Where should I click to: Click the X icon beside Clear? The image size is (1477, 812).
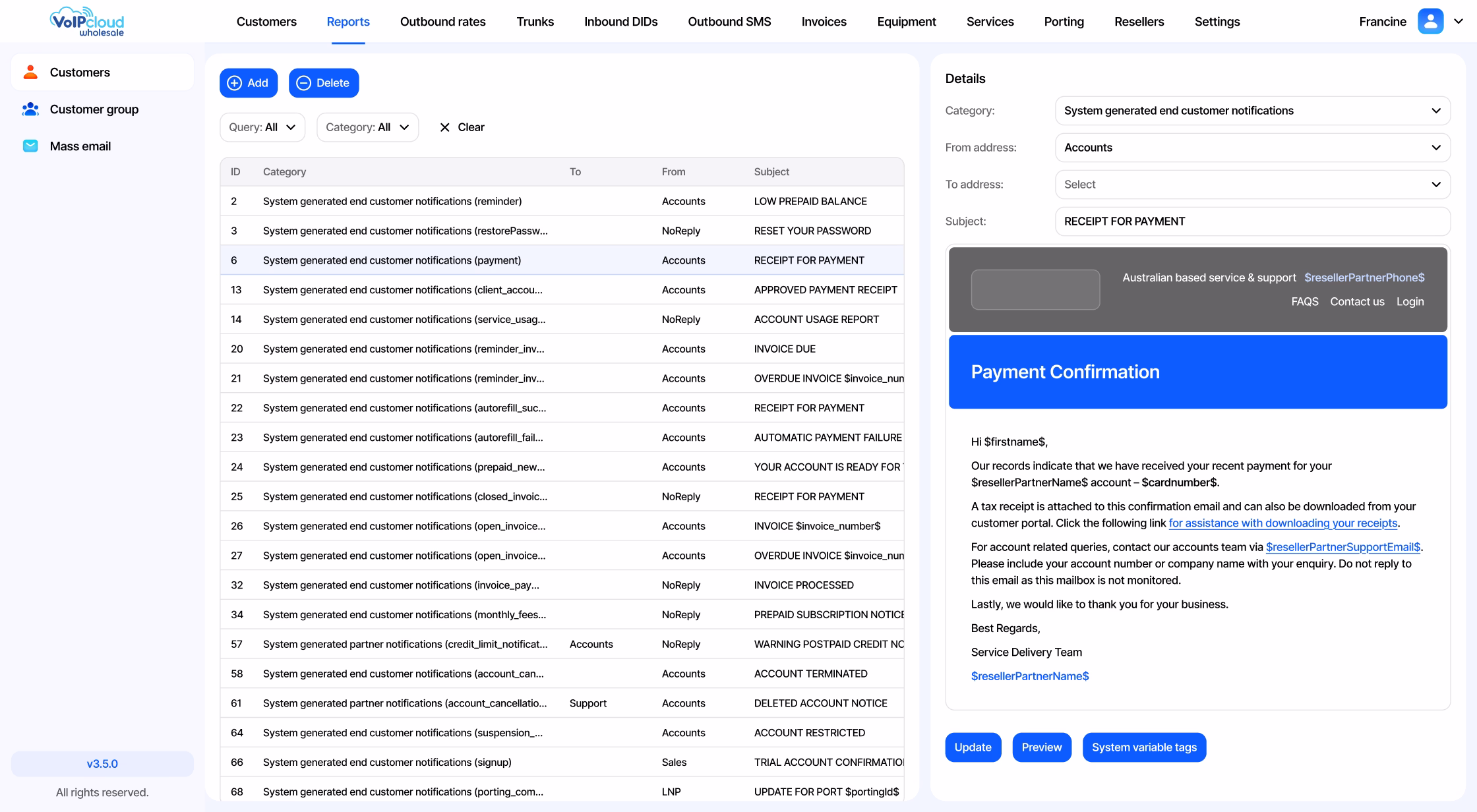pyautogui.click(x=445, y=127)
